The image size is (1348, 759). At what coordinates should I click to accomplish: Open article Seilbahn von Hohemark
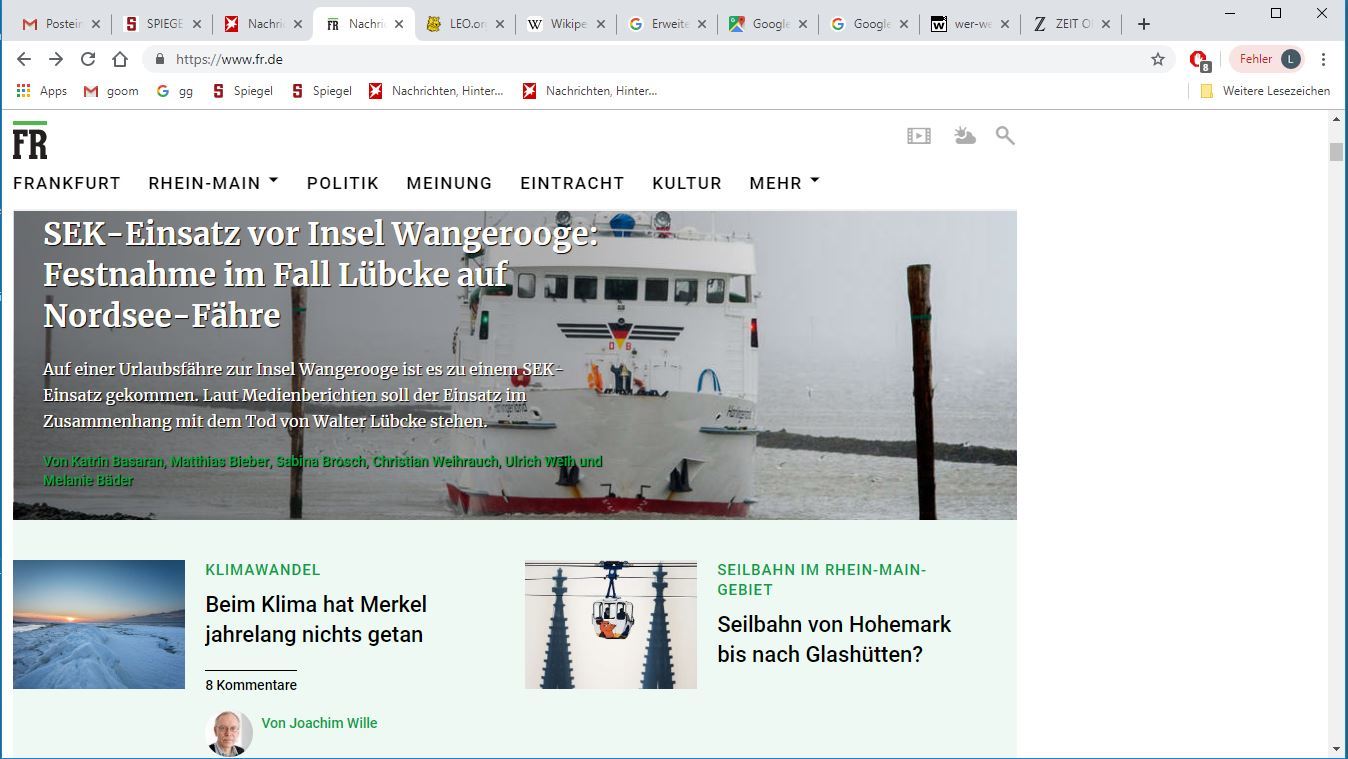click(x=834, y=639)
